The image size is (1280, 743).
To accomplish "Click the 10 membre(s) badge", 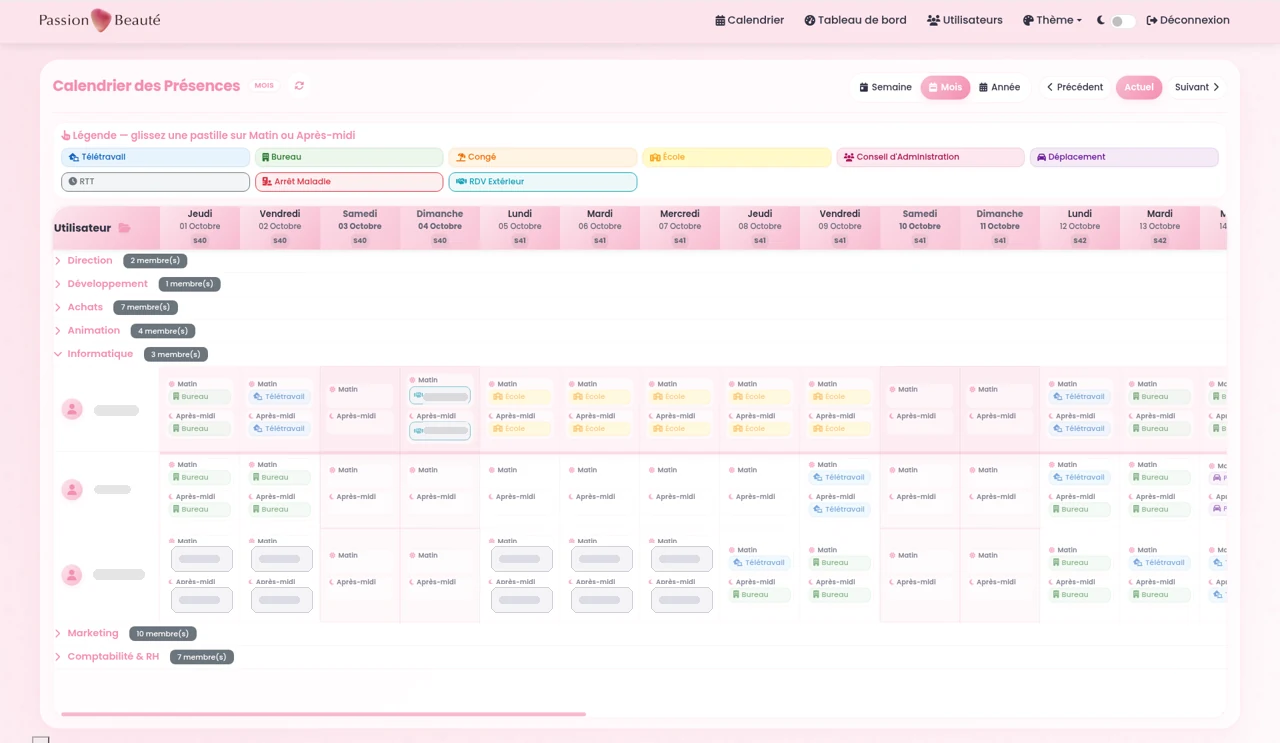I will pyautogui.click(x=162, y=634).
